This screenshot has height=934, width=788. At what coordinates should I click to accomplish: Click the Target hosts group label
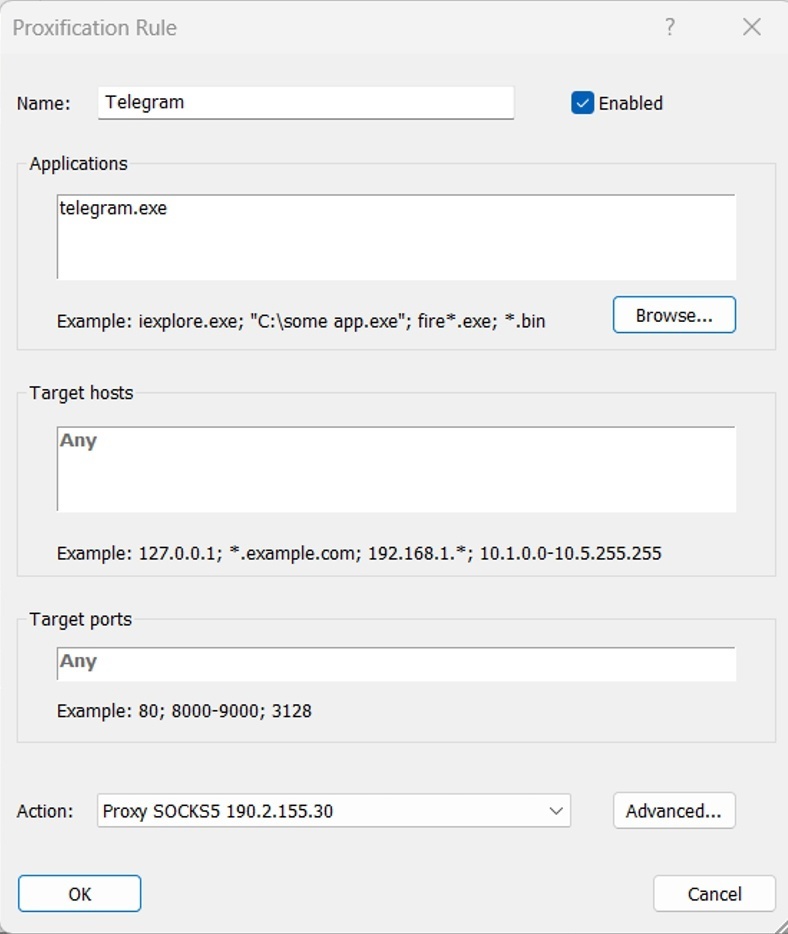click(x=82, y=393)
